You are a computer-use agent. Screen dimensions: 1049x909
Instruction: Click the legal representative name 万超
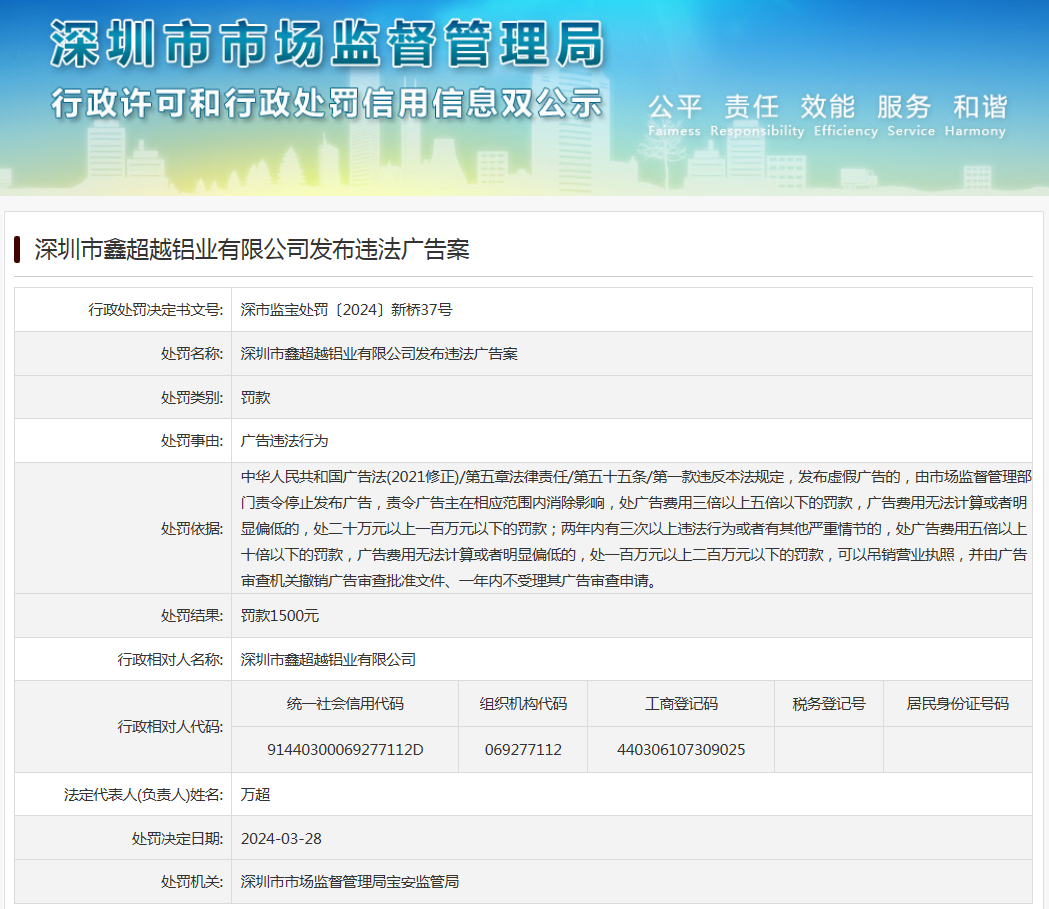click(x=256, y=795)
